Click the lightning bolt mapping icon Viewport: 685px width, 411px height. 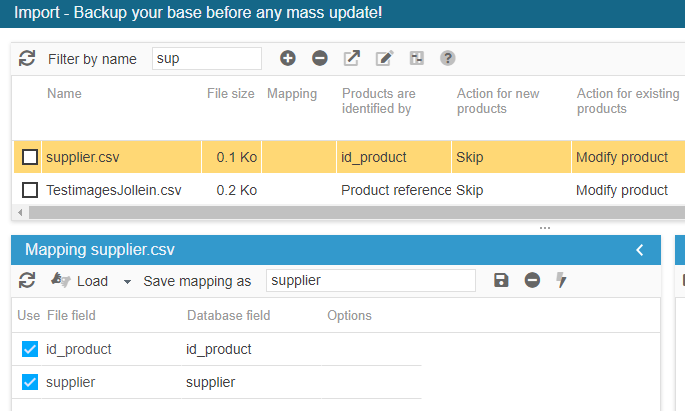click(562, 281)
